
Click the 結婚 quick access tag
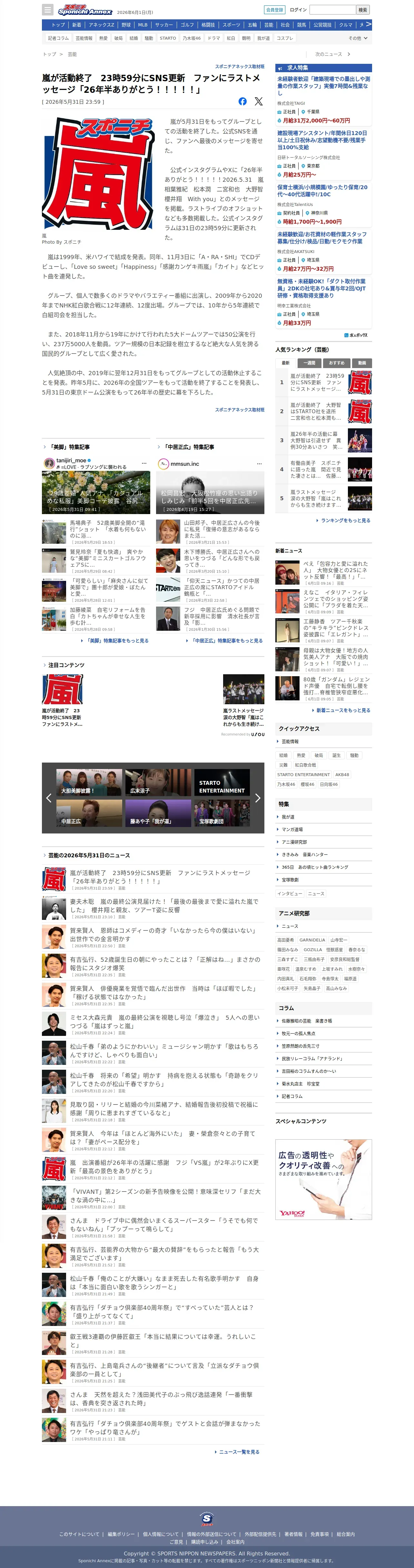pos(283,755)
